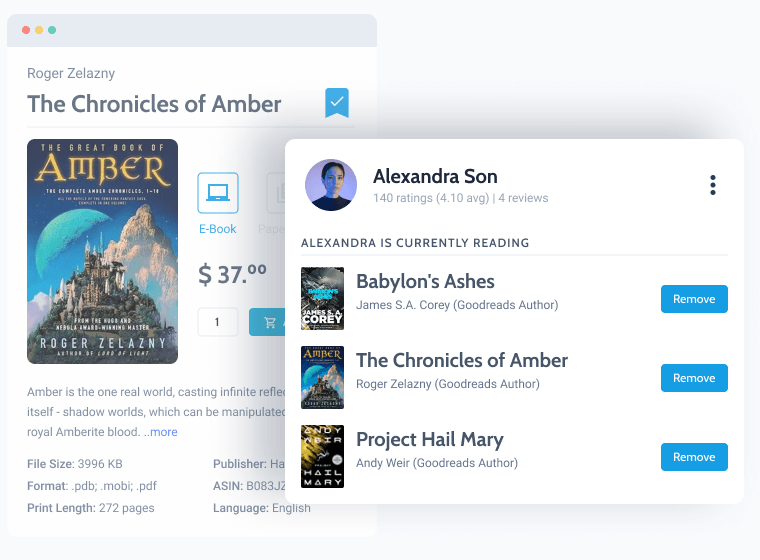The height and width of the screenshot is (560, 760).
Task: Click the Alexandra Son profile name
Action: tap(435, 176)
